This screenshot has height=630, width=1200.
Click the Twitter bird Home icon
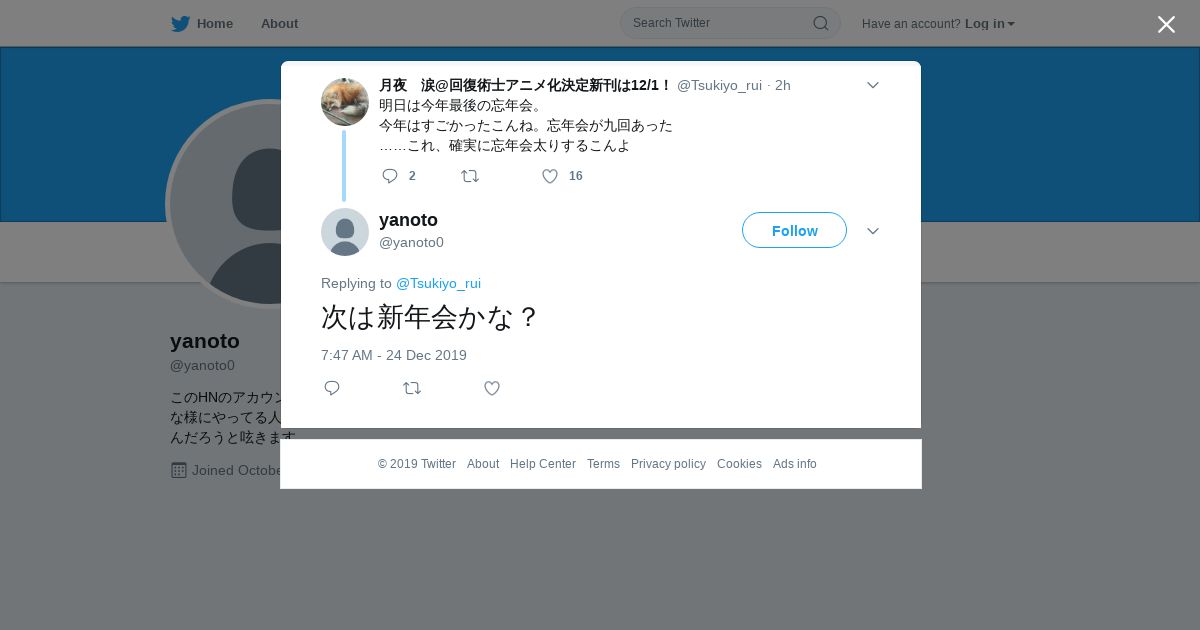180,24
